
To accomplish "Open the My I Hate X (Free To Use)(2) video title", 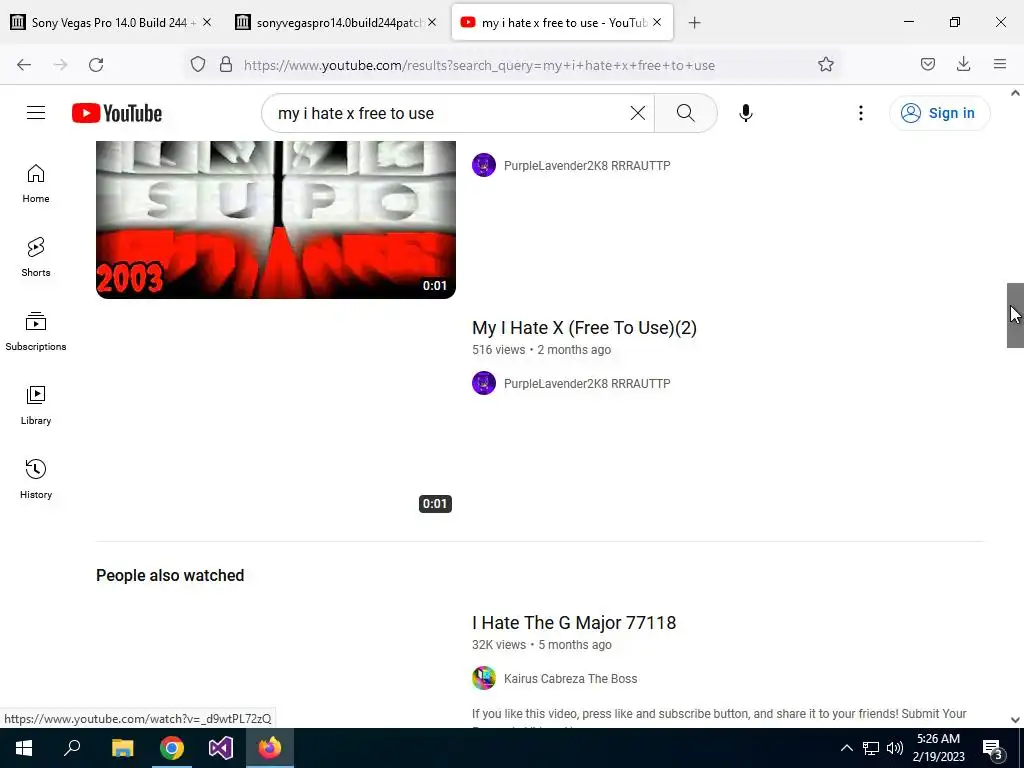I will tap(584, 328).
